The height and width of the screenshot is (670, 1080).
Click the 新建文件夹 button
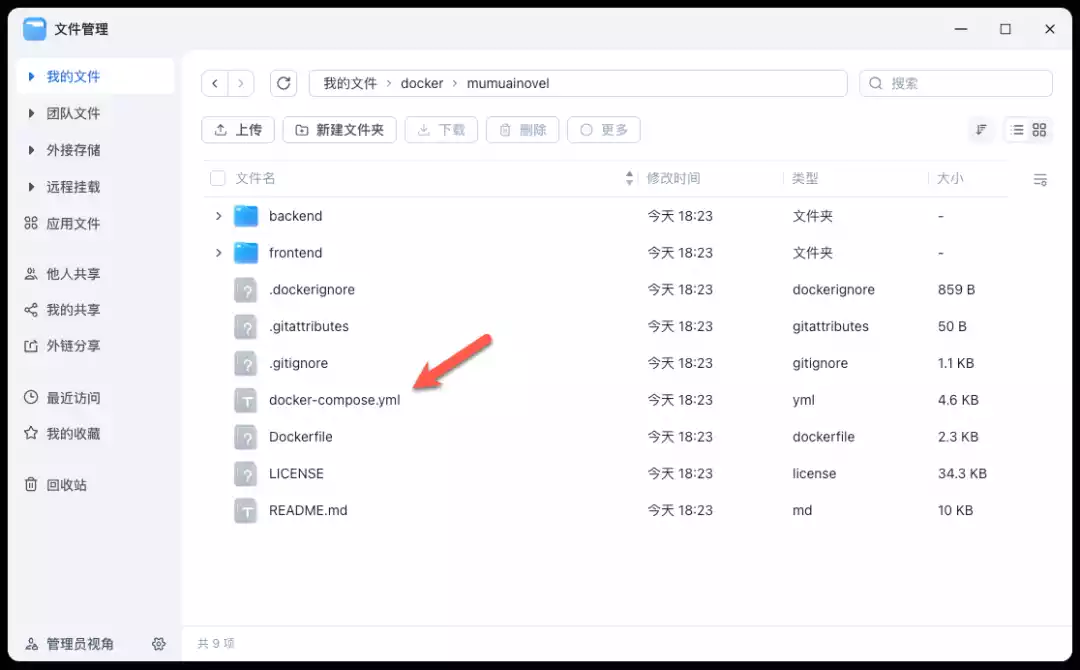[339, 129]
